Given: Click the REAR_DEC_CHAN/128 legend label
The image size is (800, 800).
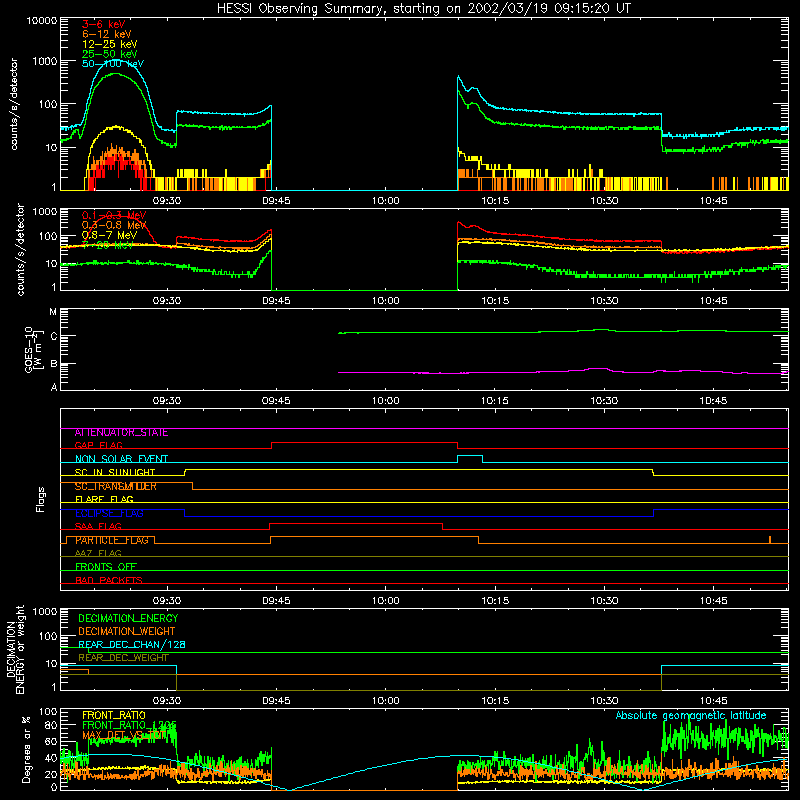Looking at the screenshot, I should (132, 644).
